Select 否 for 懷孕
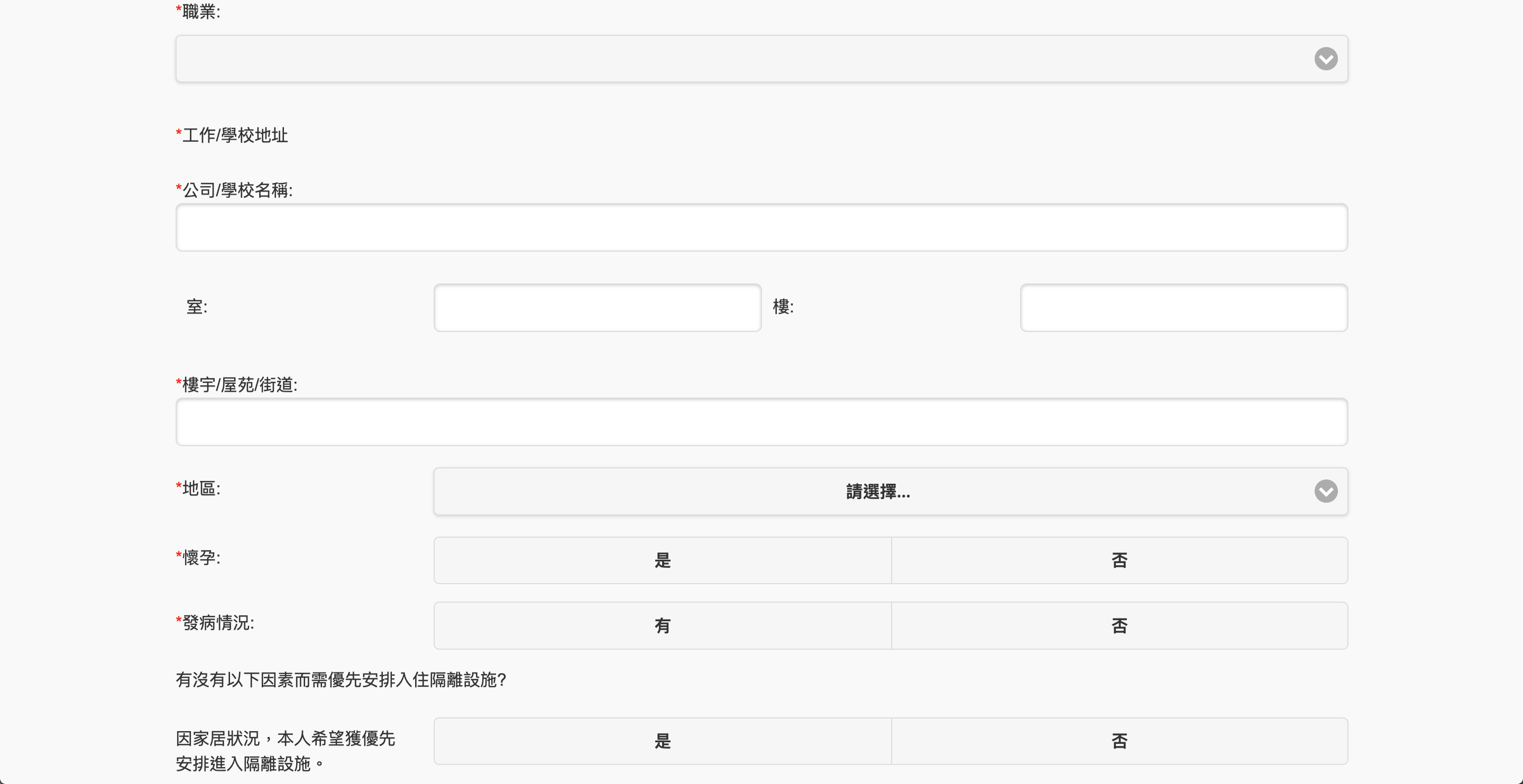 pos(1119,560)
